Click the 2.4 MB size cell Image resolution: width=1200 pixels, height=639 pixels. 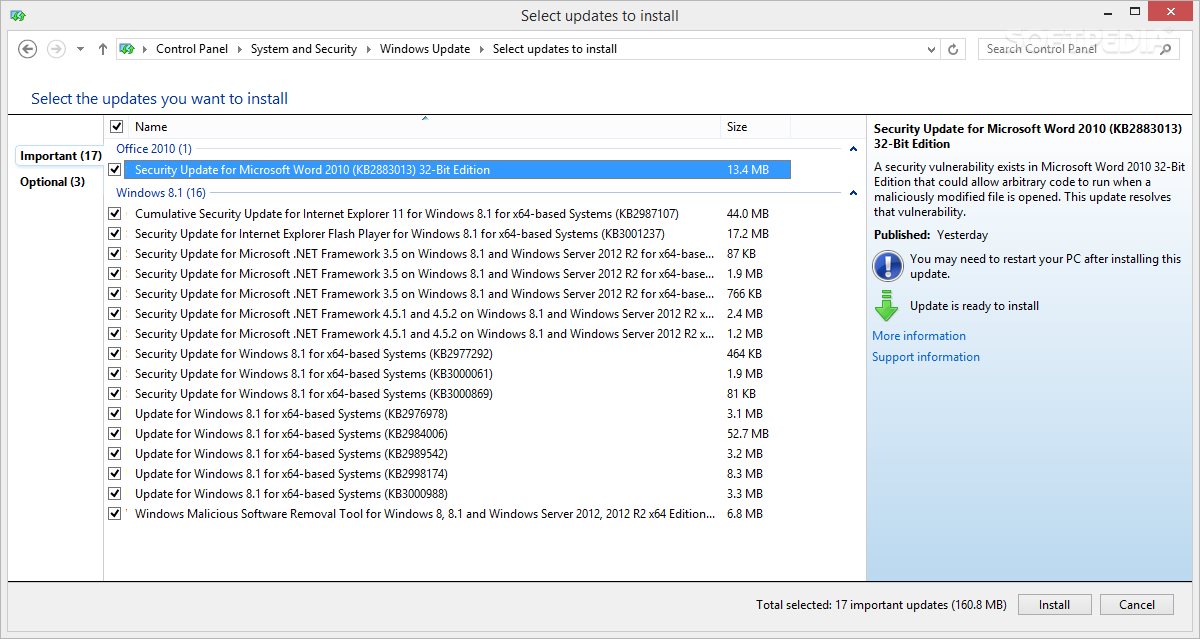[745, 314]
